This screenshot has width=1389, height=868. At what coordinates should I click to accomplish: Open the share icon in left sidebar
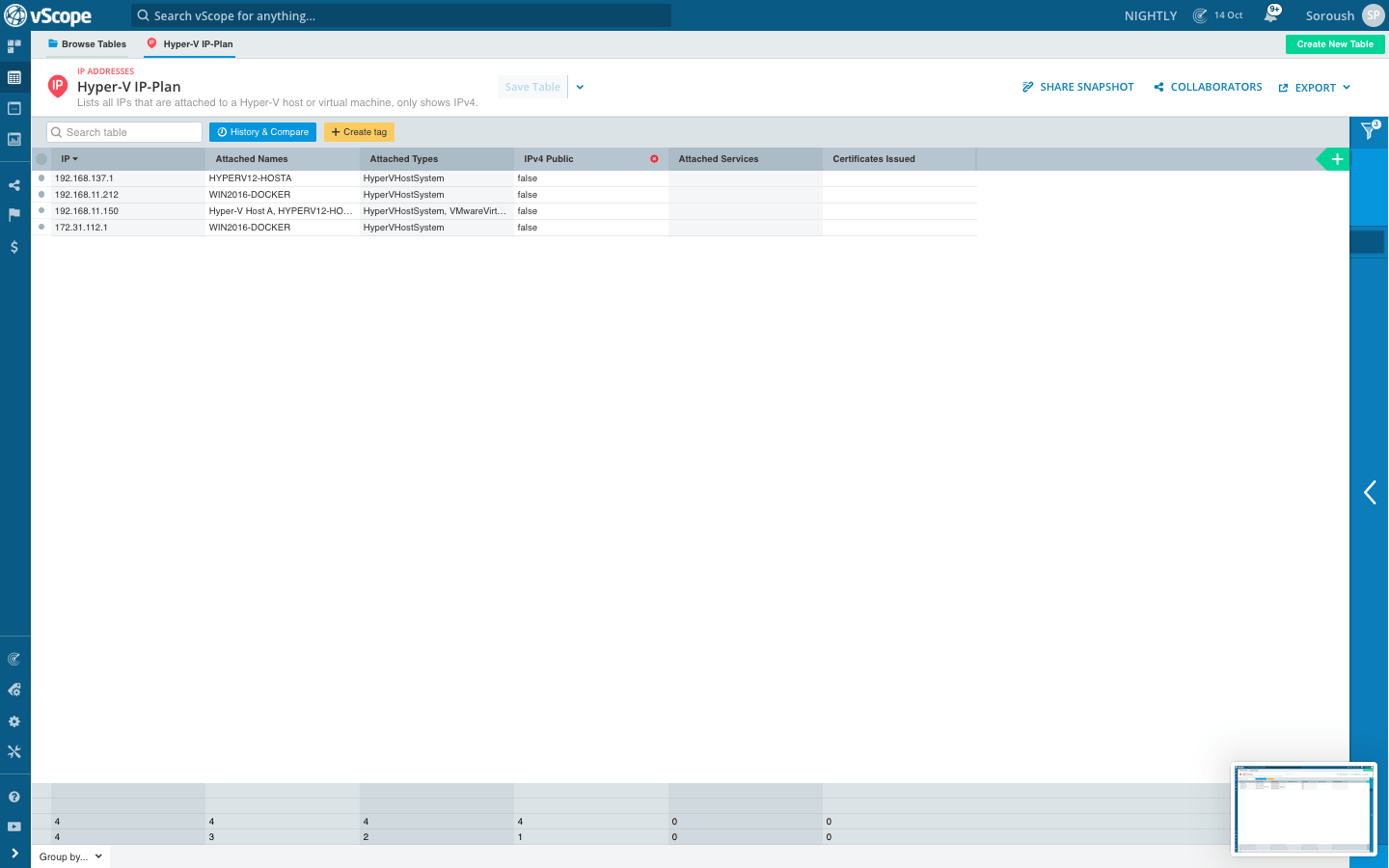(14, 185)
